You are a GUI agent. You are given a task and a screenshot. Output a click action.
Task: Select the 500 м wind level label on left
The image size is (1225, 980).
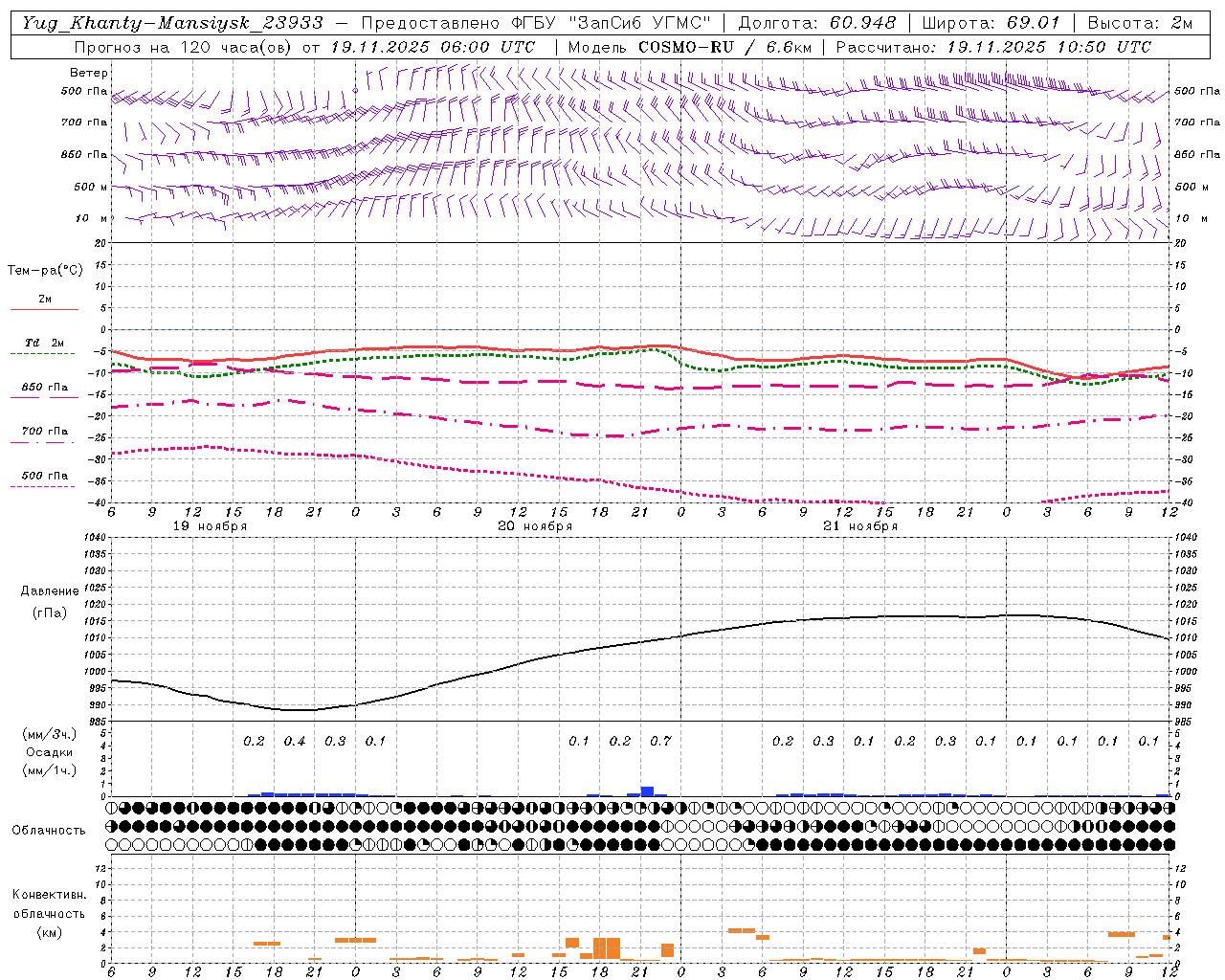pyautogui.click(x=91, y=187)
